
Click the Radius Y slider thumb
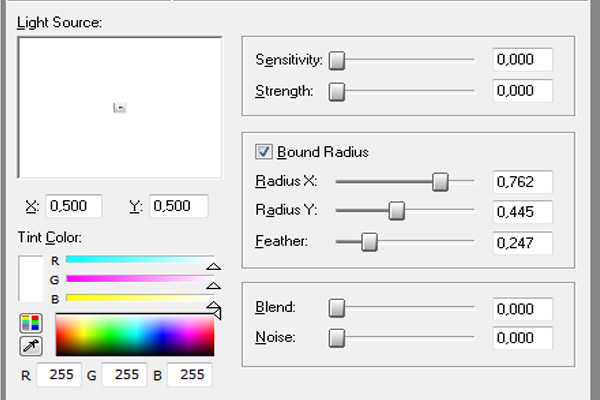tap(396, 211)
